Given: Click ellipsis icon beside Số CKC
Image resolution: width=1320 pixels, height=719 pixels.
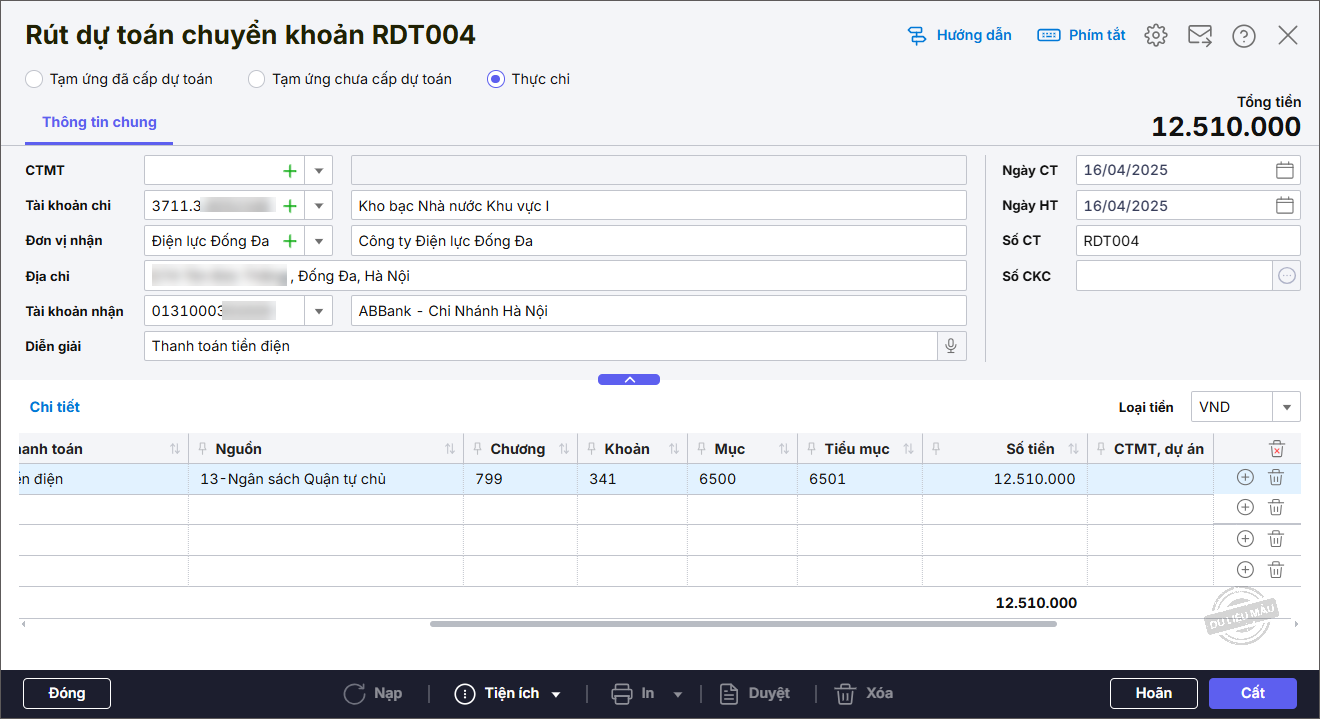Looking at the screenshot, I should pos(1287,276).
